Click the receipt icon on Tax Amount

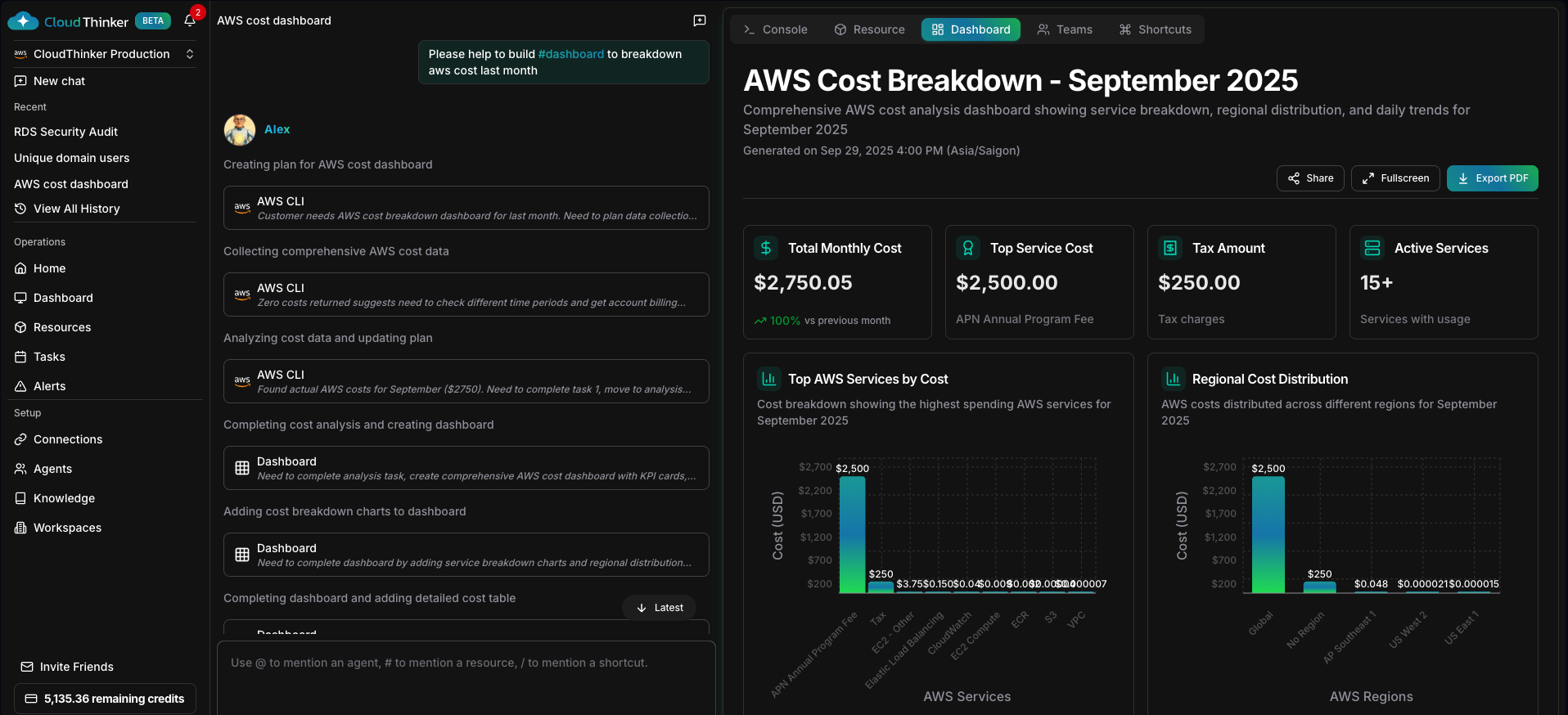click(x=1170, y=248)
